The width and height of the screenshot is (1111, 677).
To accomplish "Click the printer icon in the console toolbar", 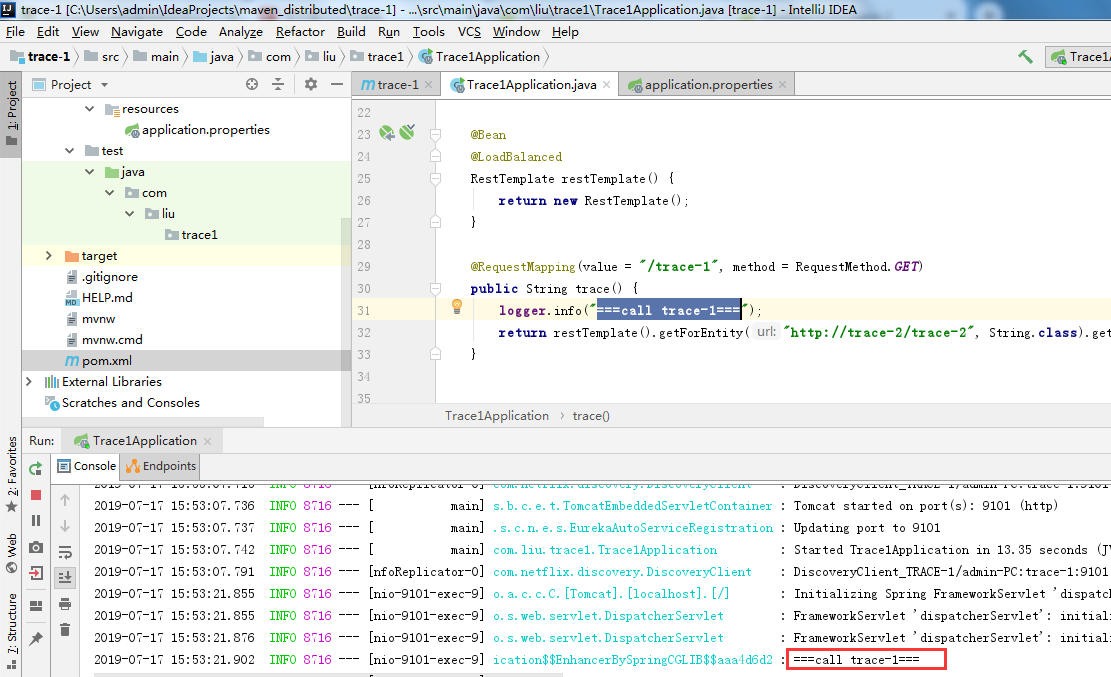I will (x=65, y=604).
